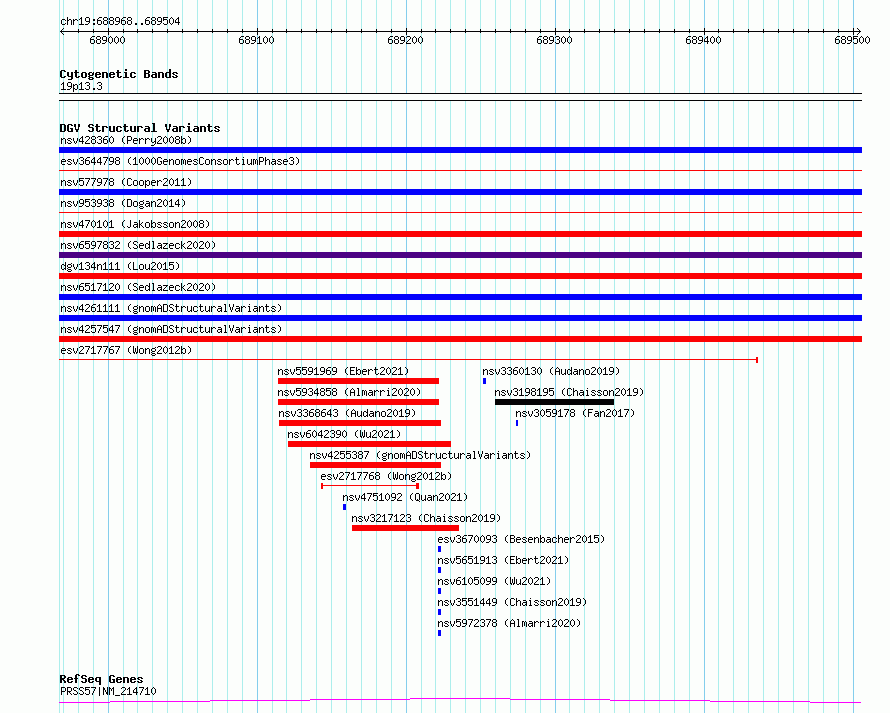This screenshot has width=890, height=713.
Task: Click nsv6517120 (Sedlazeck2020) label
Action: tap(138, 287)
